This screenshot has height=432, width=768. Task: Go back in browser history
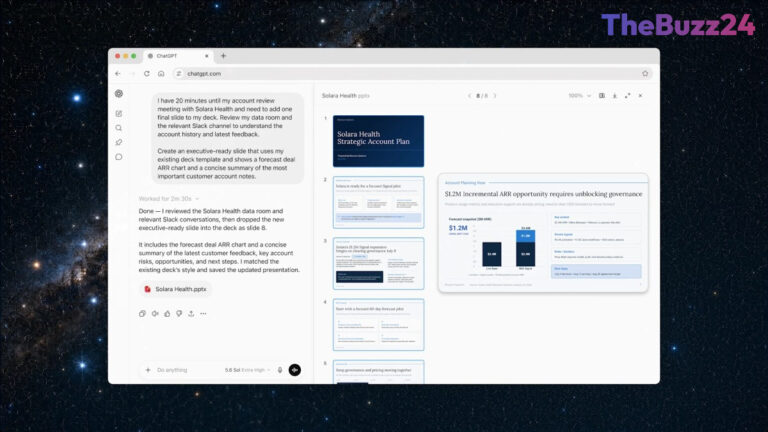coord(118,73)
